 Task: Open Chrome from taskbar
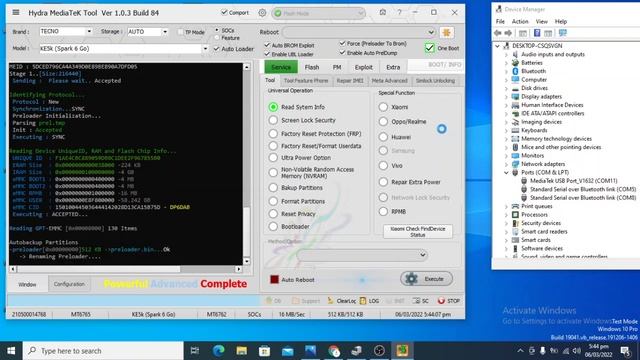click(333, 351)
